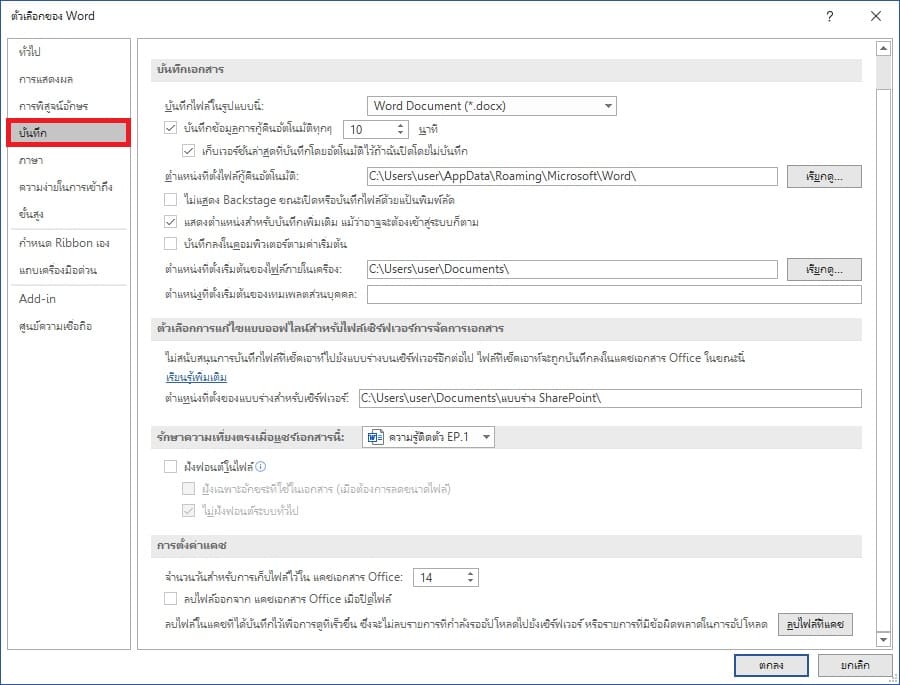
Task: Click the ลบไฟล์ที่แคช button
Action: pyautogui.click(x=815, y=624)
